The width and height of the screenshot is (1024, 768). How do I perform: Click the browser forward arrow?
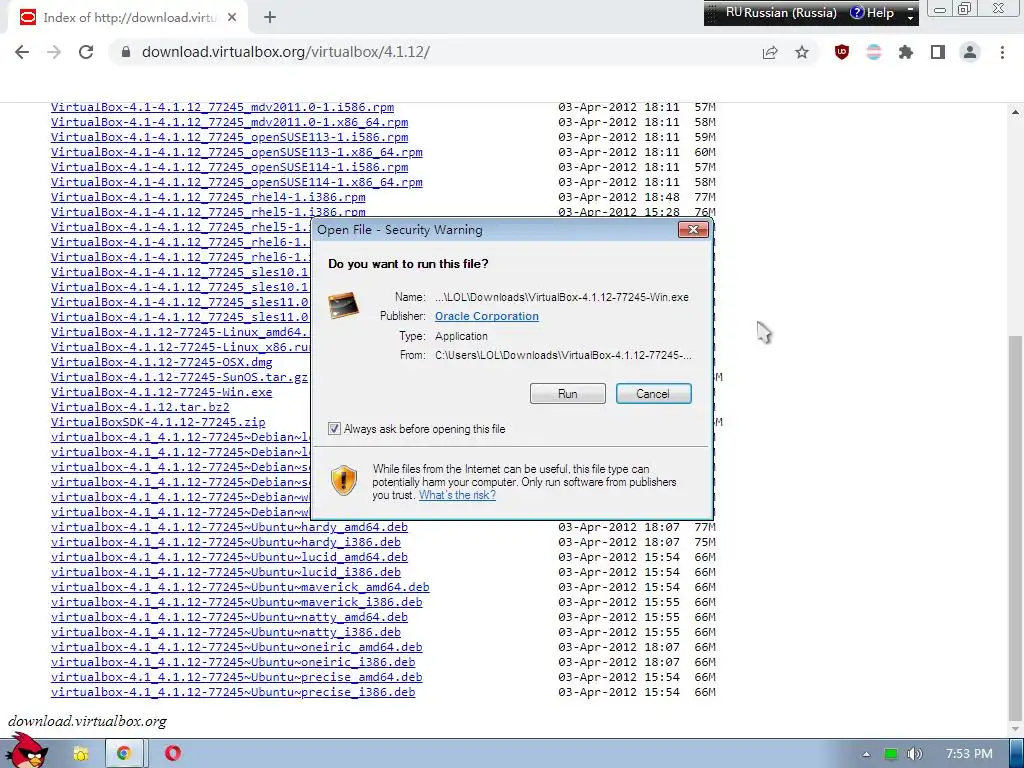click(x=54, y=52)
